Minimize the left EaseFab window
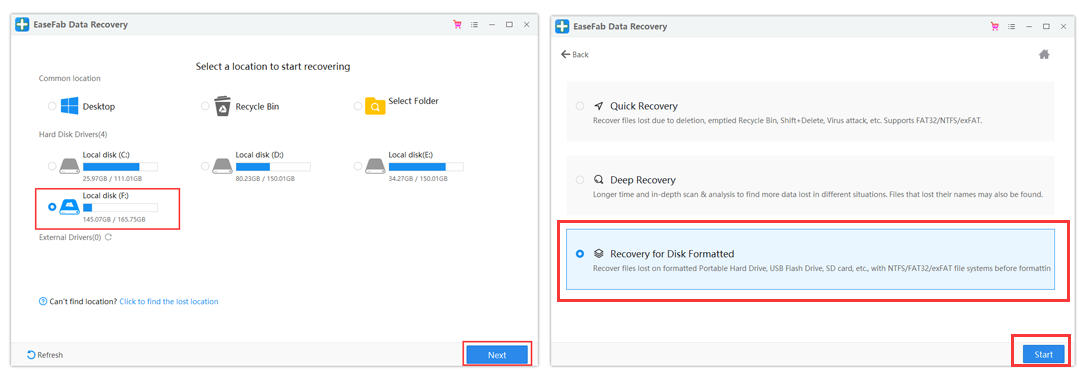The width and height of the screenshot is (1079, 378). pos(492,25)
